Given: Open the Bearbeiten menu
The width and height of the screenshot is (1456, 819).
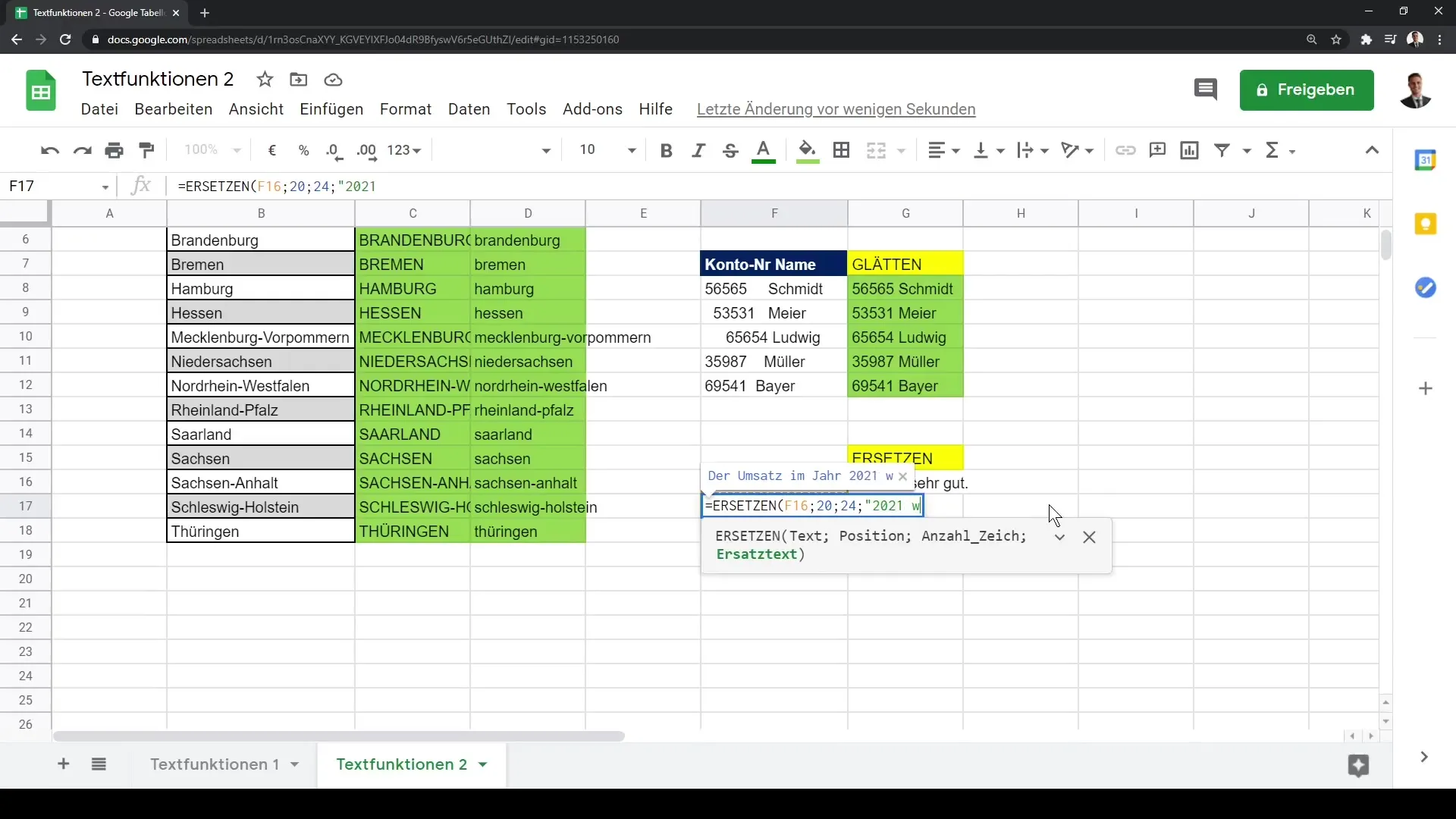Looking at the screenshot, I should pyautogui.click(x=174, y=109).
